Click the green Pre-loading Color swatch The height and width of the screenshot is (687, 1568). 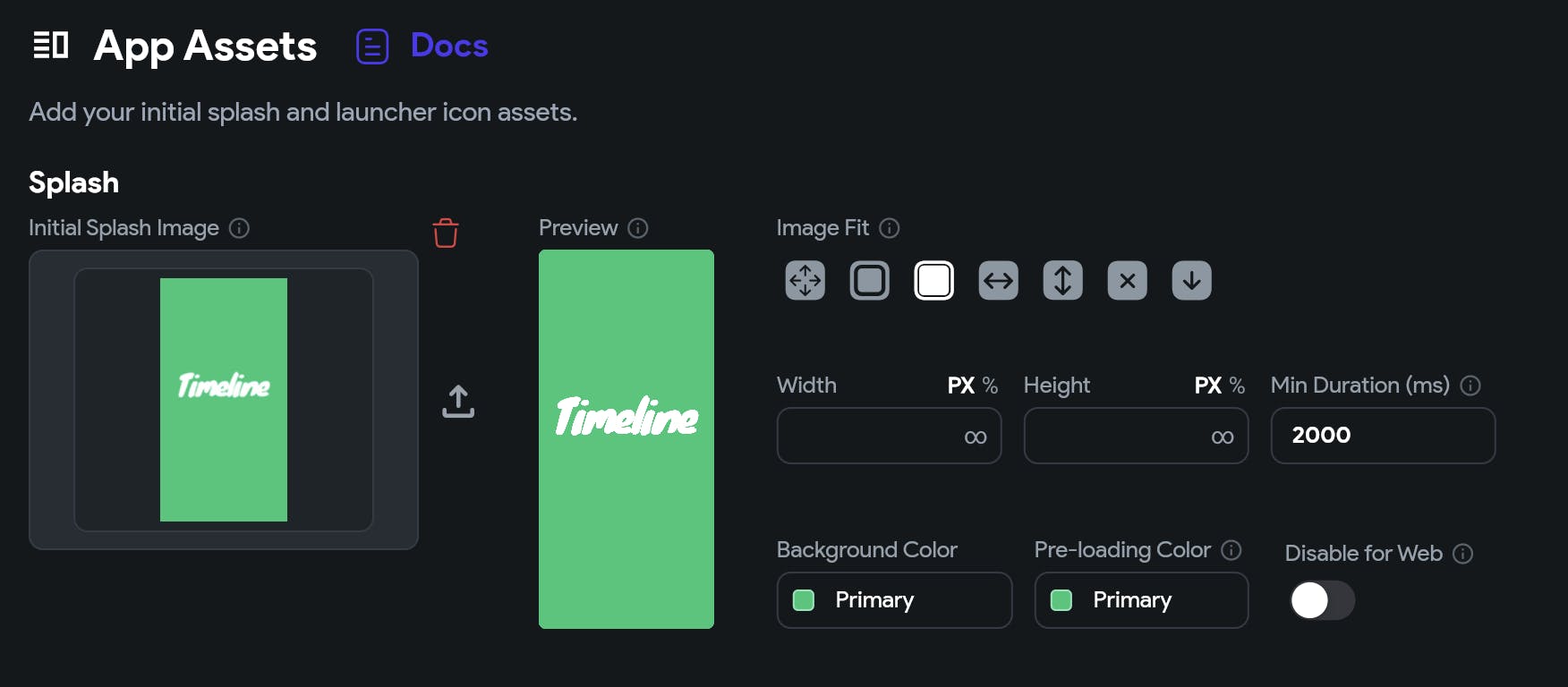coord(1061,600)
